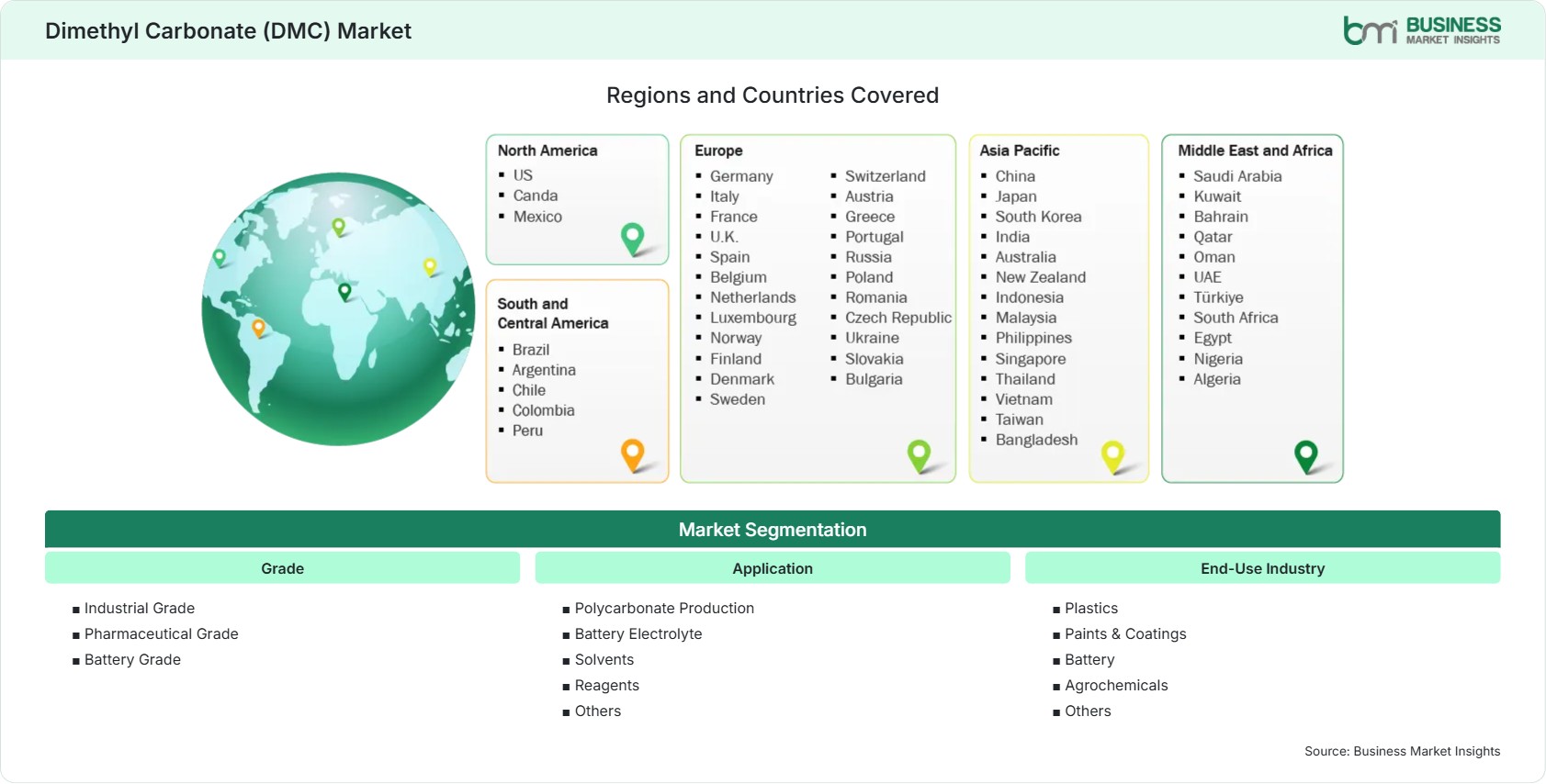Viewport: 1546px width, 784px height.
Task: Click 'Solvents' under Application
Action: [x=604, y=659]
